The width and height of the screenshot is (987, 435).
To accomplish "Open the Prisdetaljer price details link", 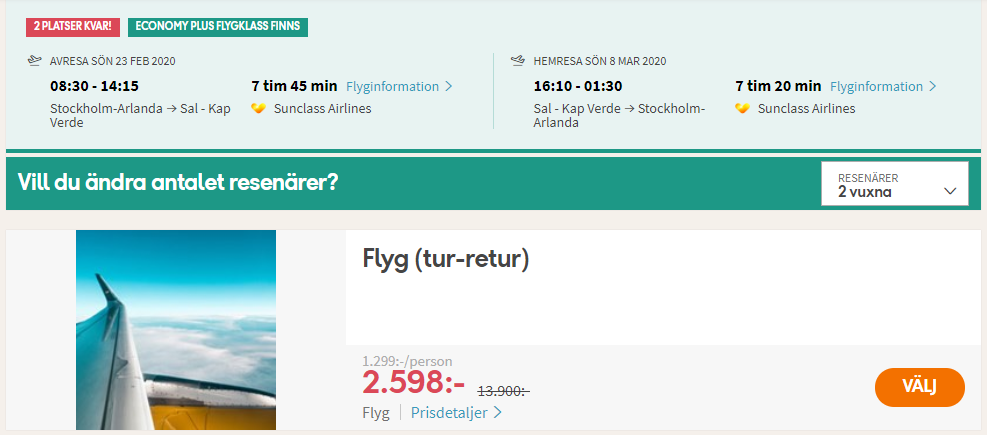I will tap(450, 413).
